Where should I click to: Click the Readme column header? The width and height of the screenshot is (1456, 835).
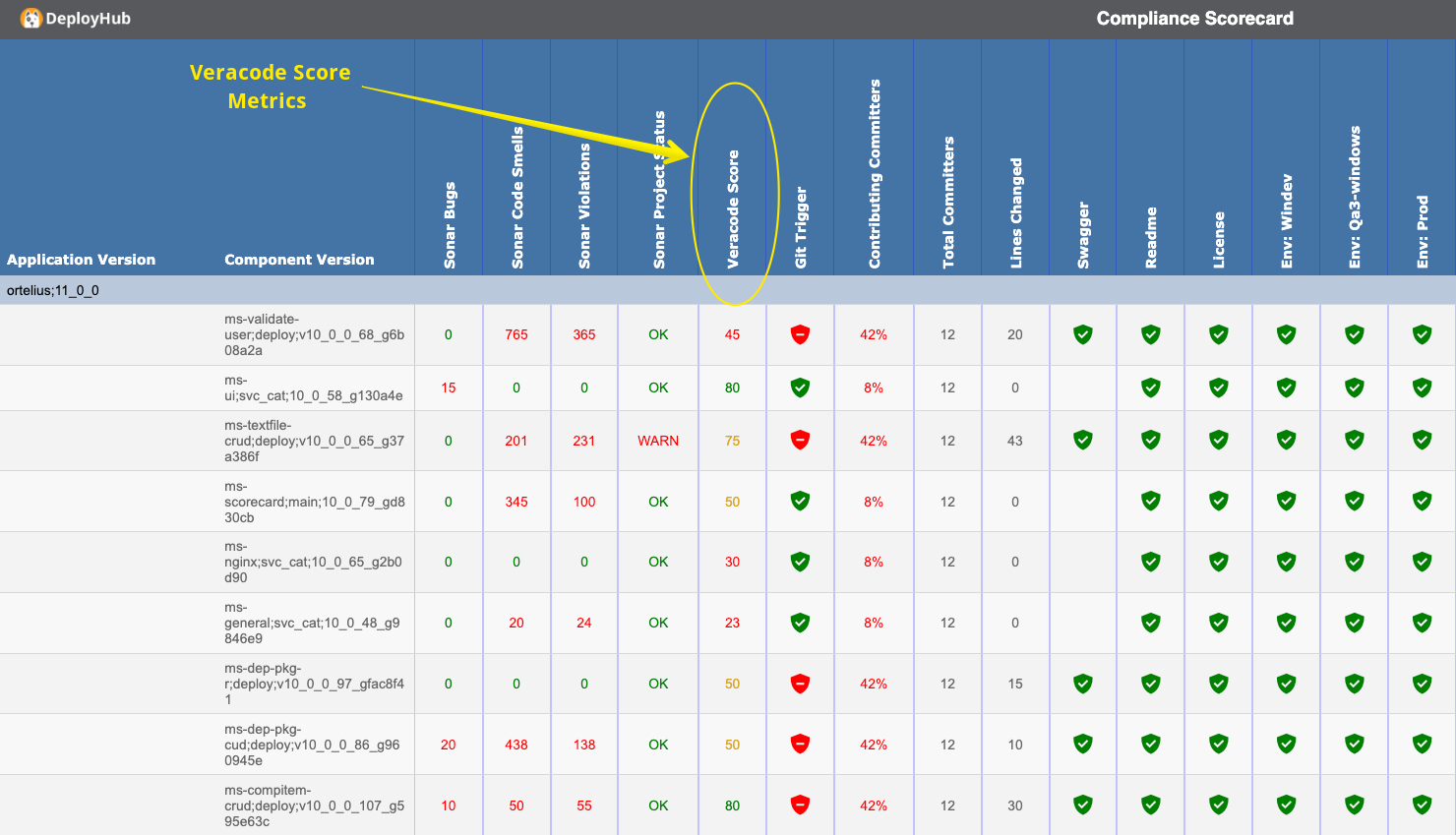click(x=1151, y=238)
